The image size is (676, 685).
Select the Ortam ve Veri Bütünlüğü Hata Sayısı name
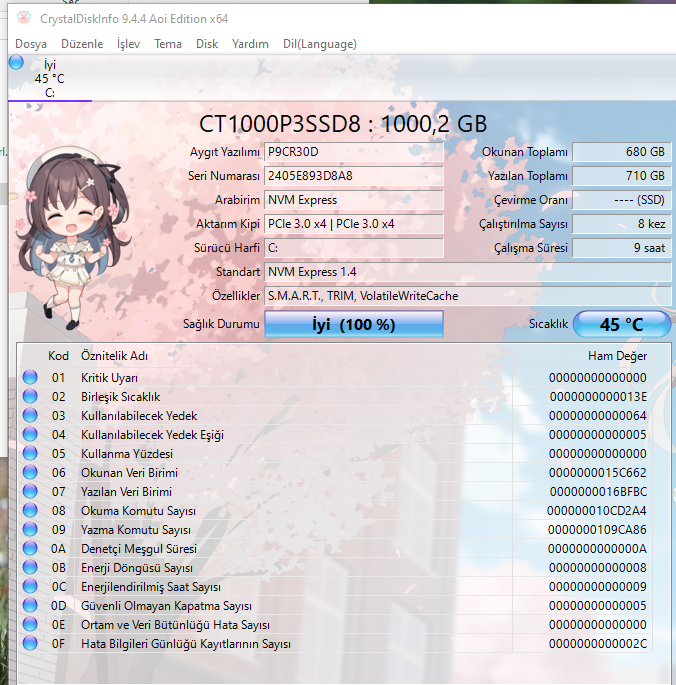[175, 625]
